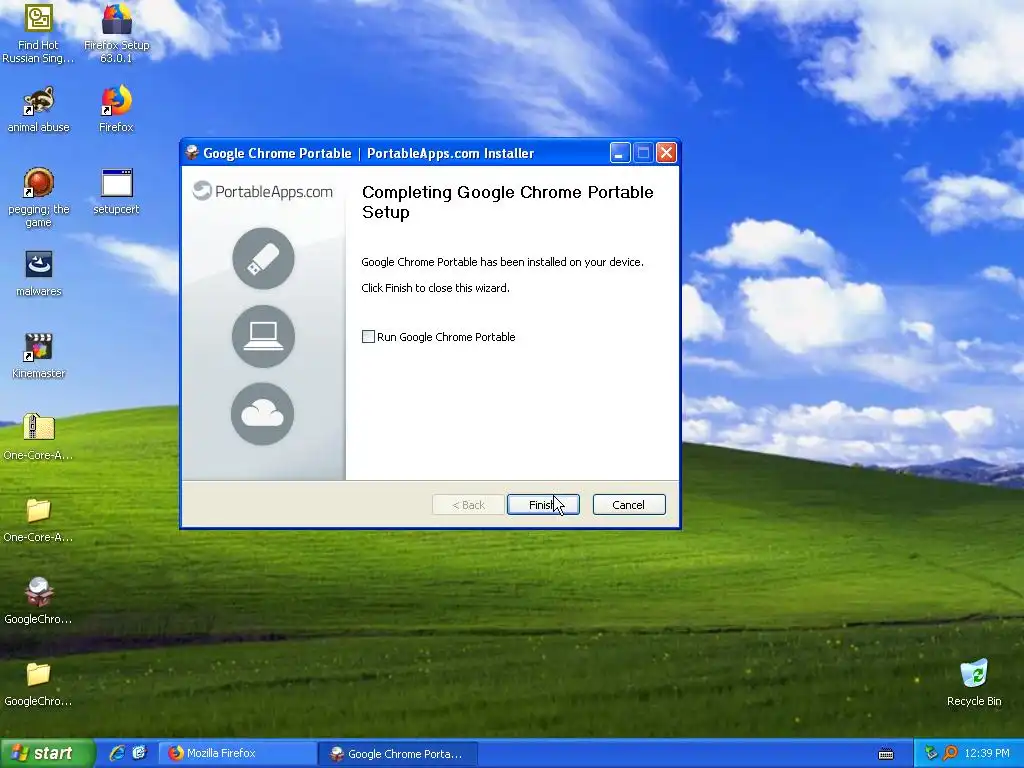Screen dimensions: 1024x768
Task: Enable Run Google Chrome Portable checkbox
Action: pyautogui.click(x=368, y=337)
